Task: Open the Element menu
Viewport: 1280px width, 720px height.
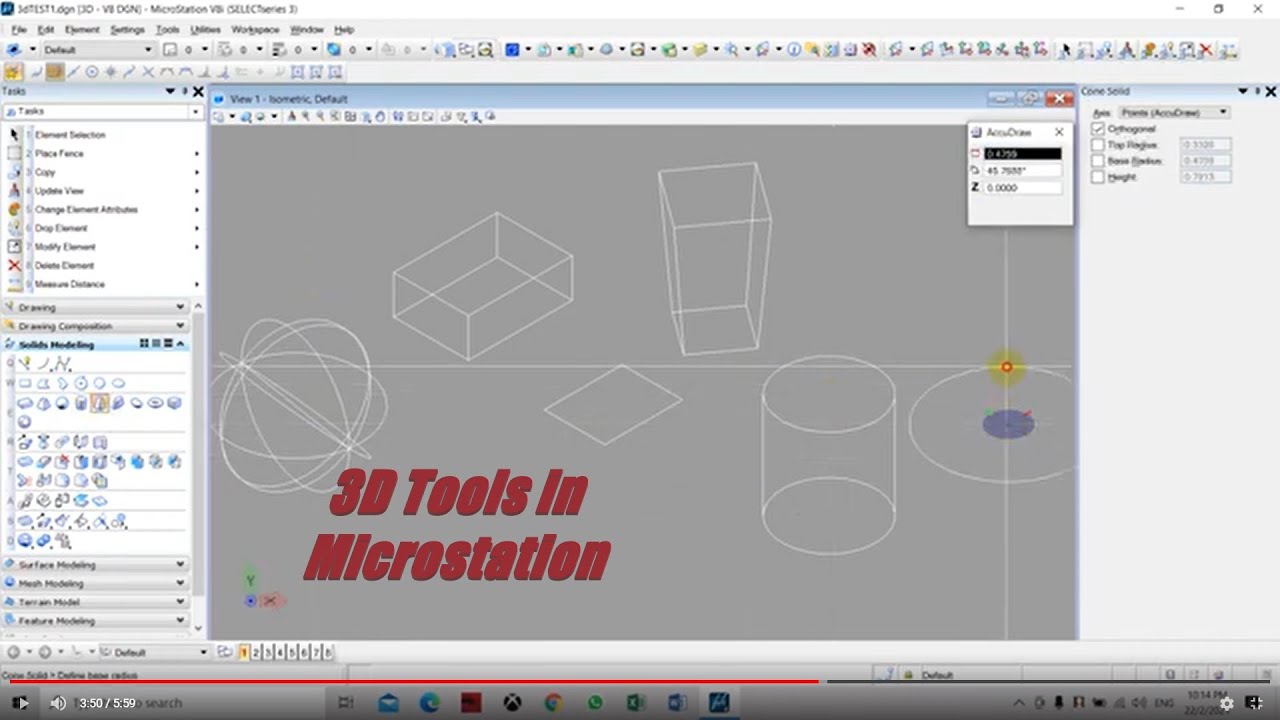Action: (82, 30)
